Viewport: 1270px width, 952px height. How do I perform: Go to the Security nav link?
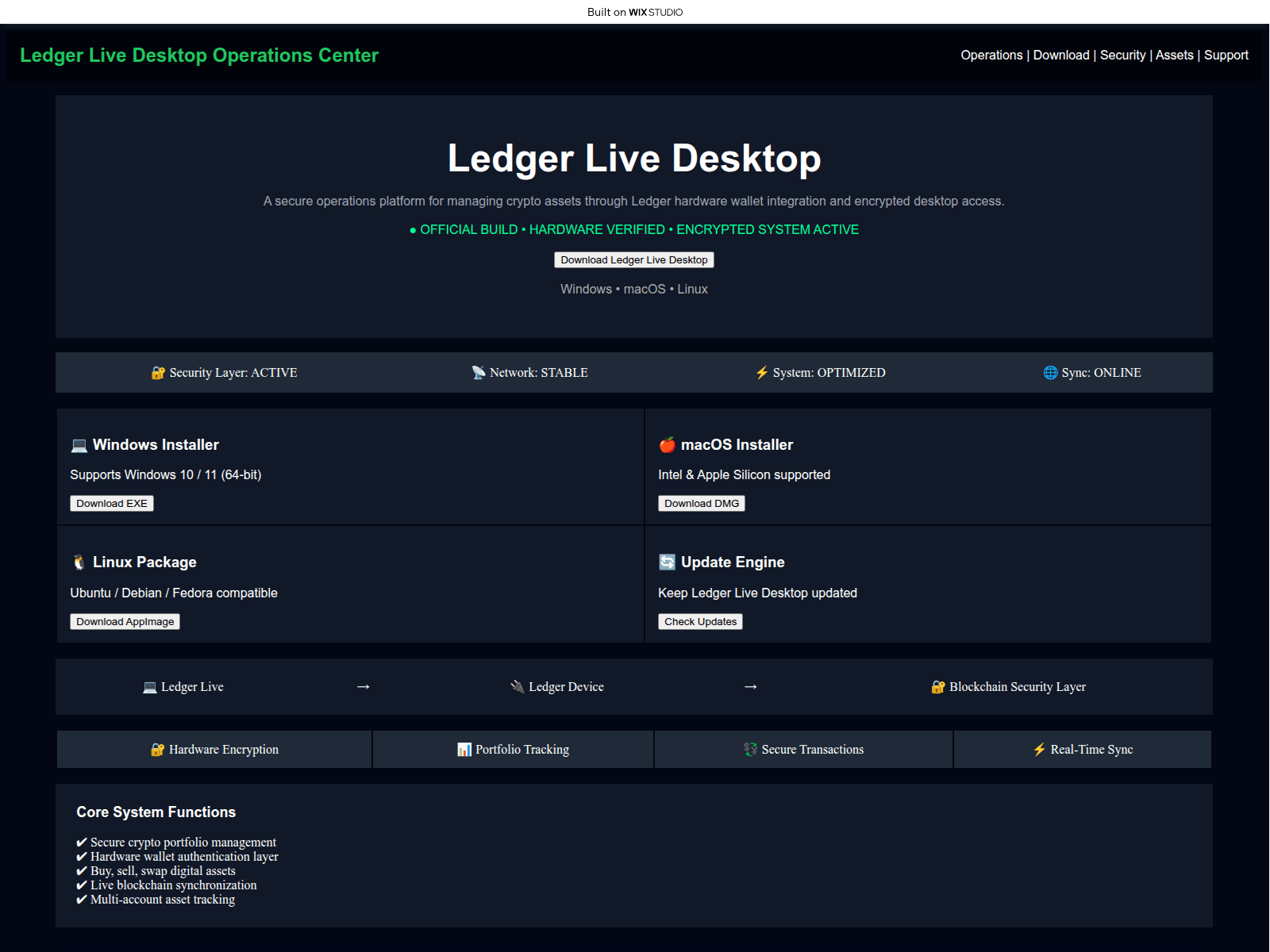1122,56
